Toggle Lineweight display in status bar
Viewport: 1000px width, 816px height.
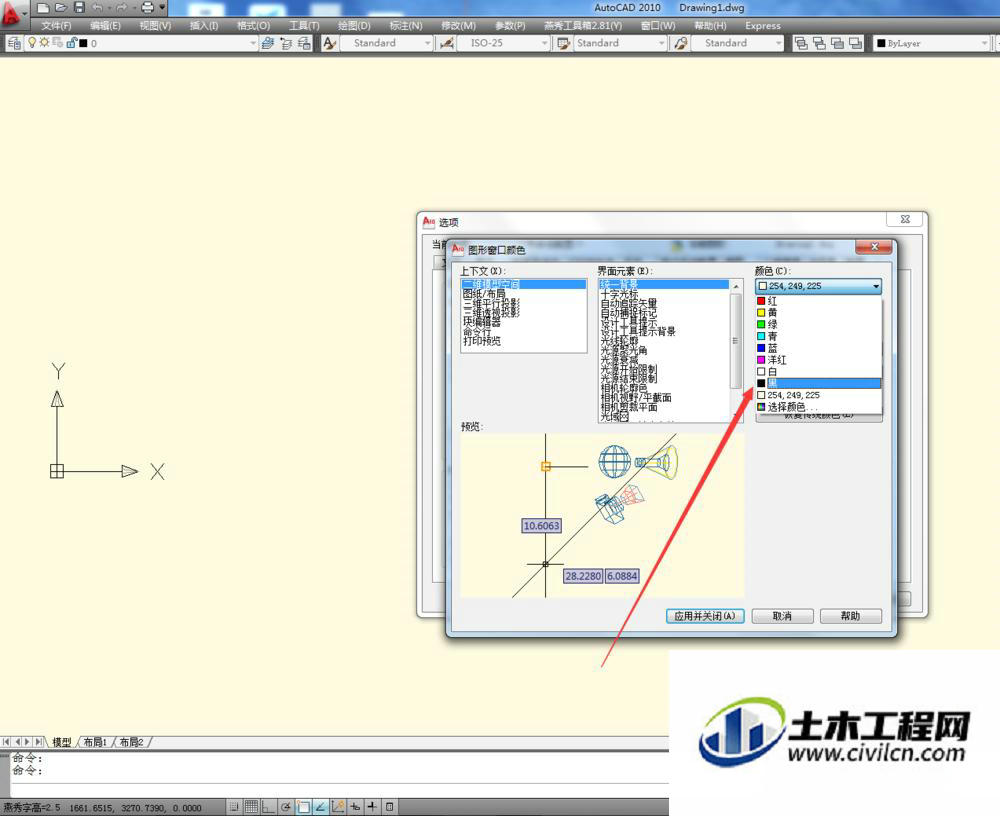click(x=372, y=807)
